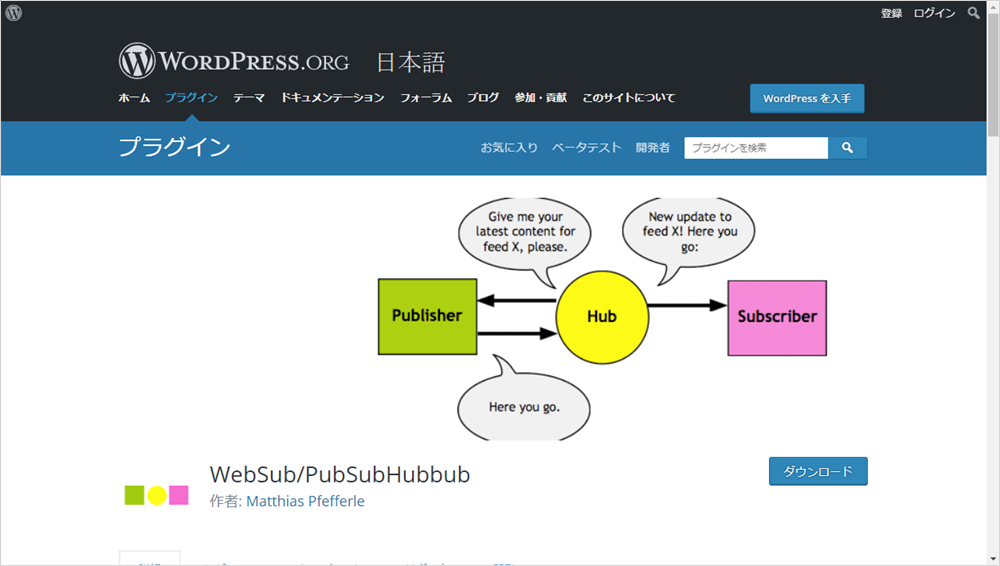Click the Publisher/Hub/Subscriber banner diagram
The width and height of the screenshot is (1000, 566).
(602, 318)
